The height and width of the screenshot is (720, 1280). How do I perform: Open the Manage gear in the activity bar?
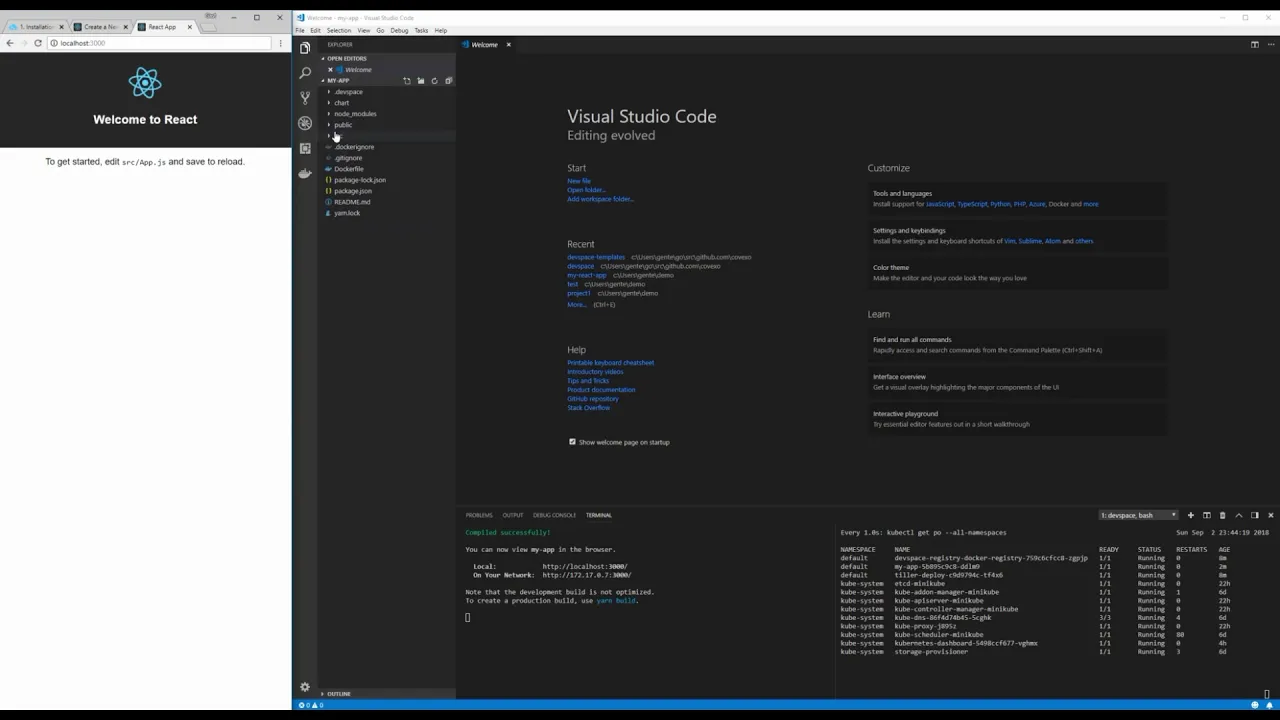[x=305, y=687]
